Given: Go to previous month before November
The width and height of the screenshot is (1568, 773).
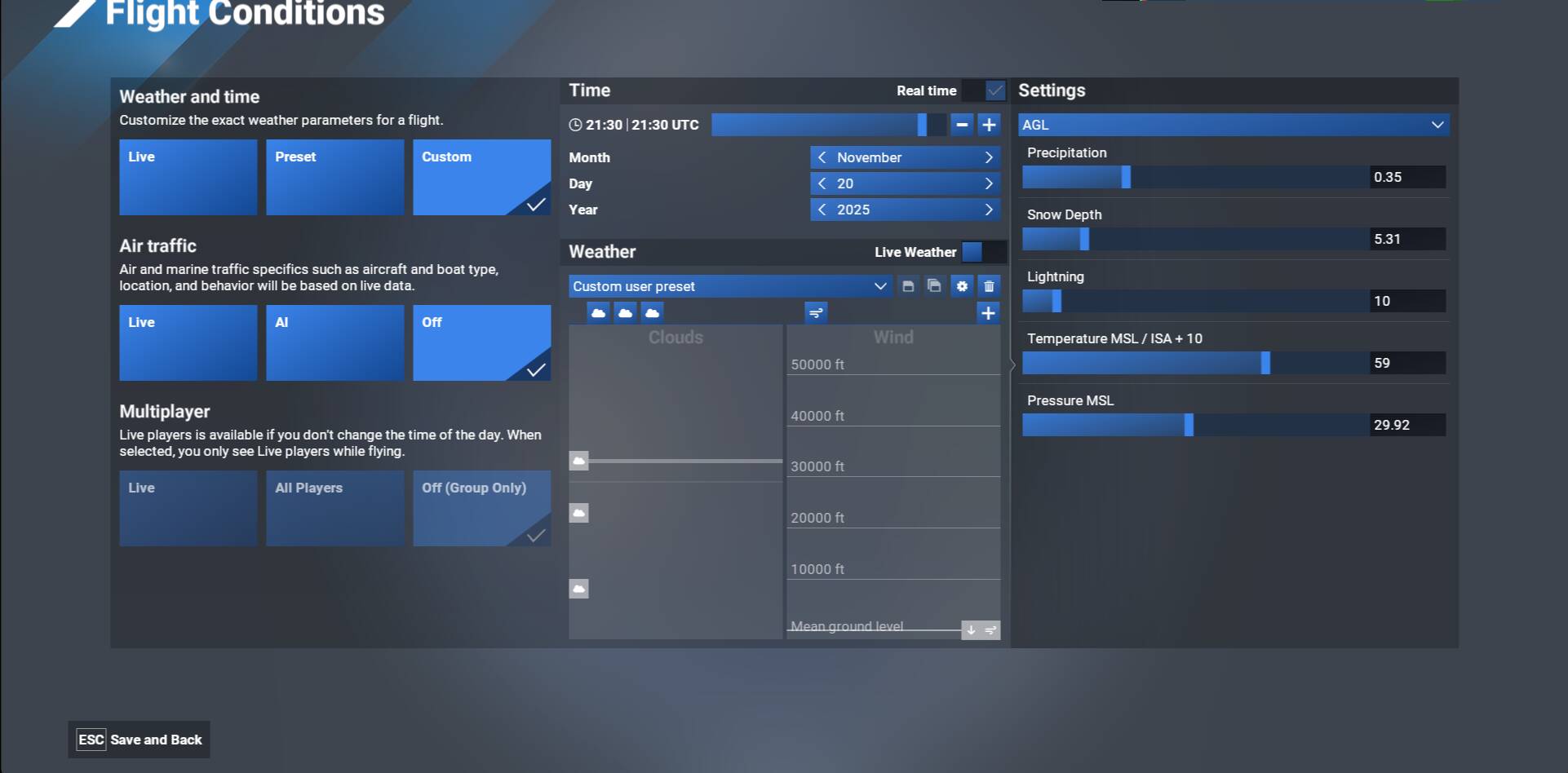Looking at the screenshot, I should [x=822, y=157].
